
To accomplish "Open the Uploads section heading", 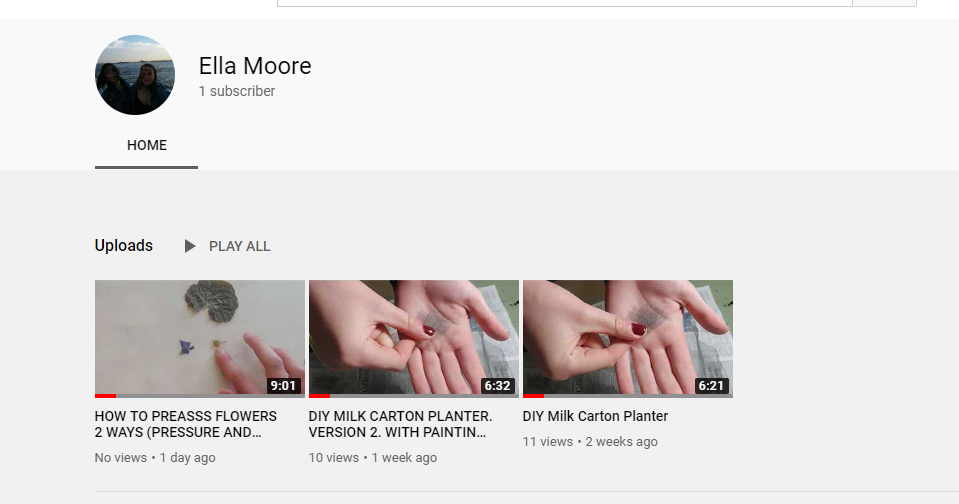I will [x=124, y=246].
